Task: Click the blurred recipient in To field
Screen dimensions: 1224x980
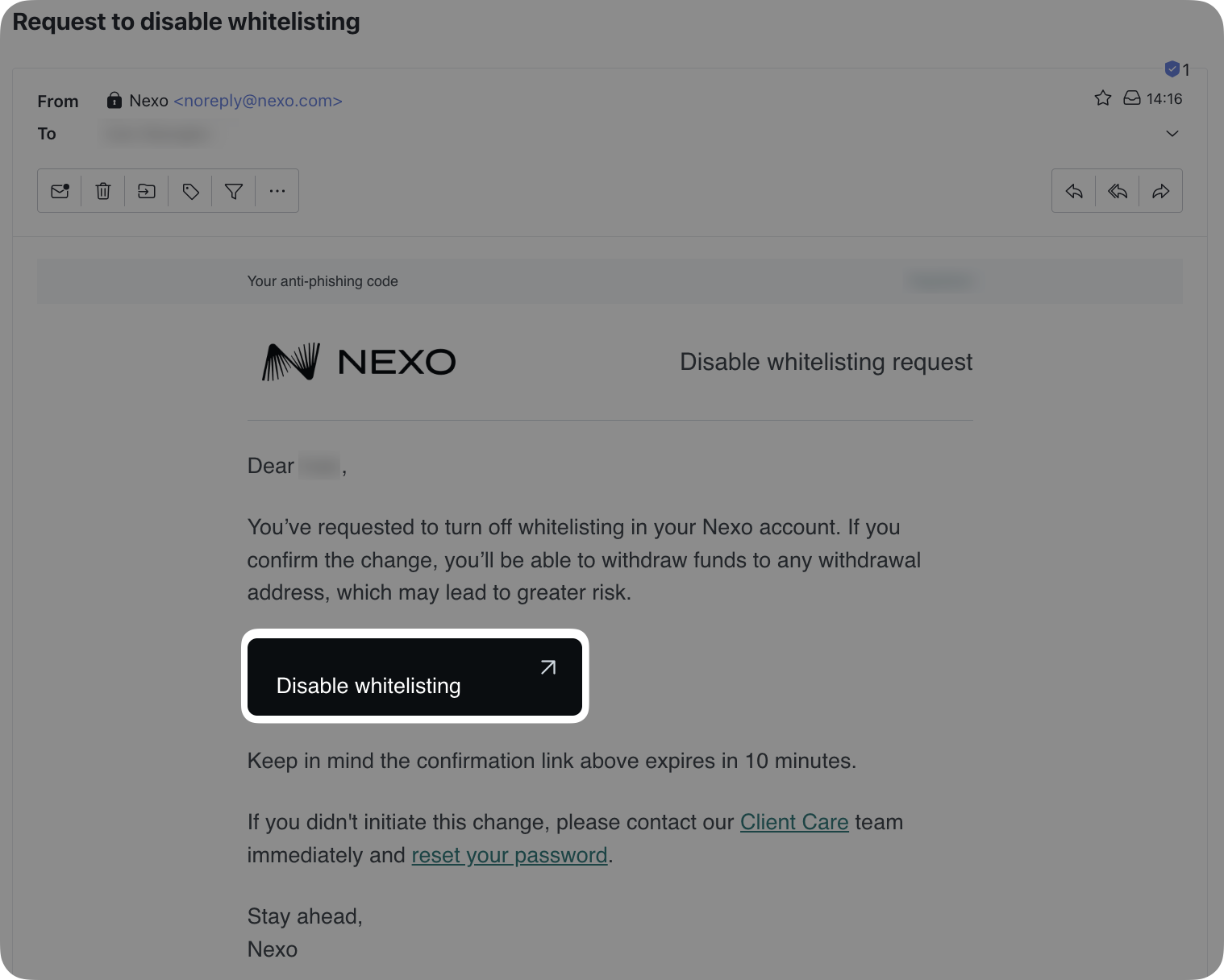Action: click(157, 135)
